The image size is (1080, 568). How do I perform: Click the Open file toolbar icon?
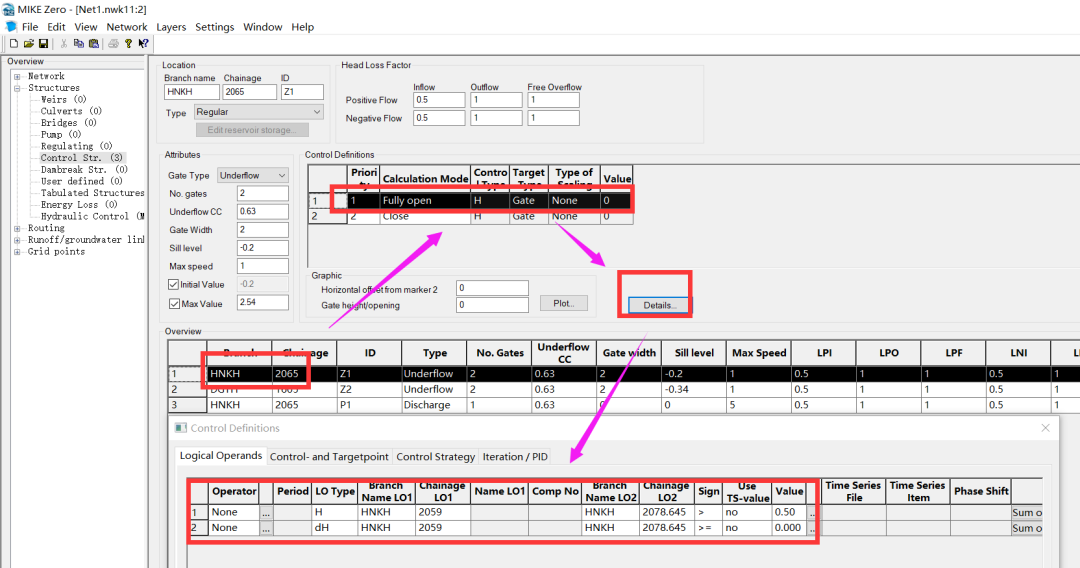(x=29, y=43)
